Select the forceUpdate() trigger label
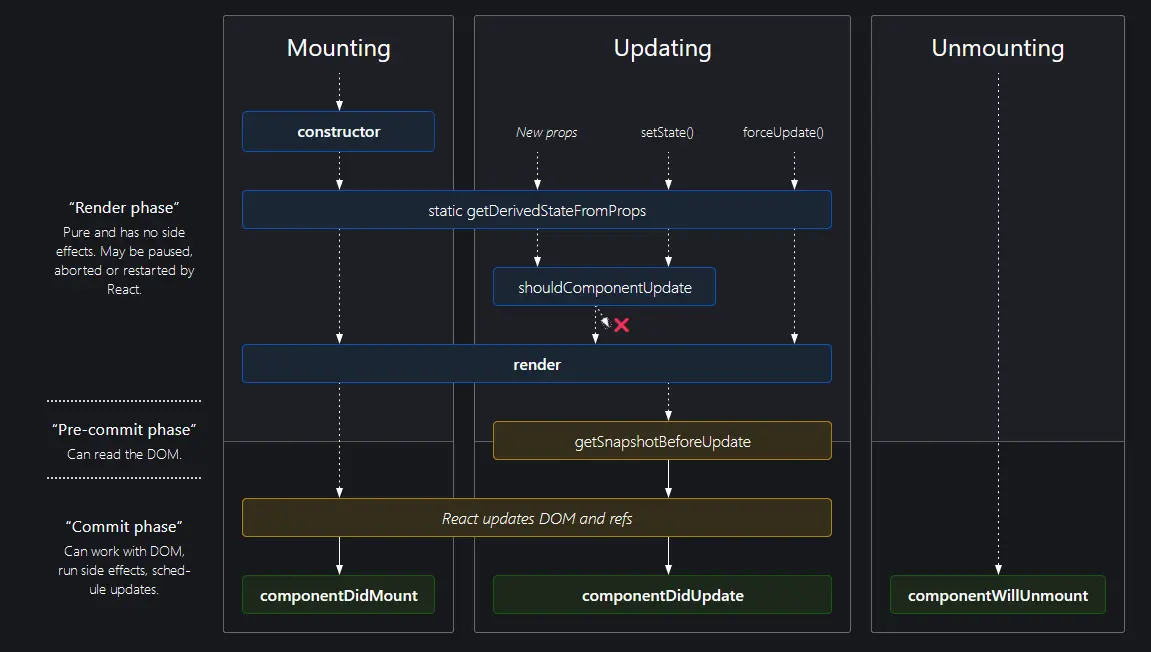Viewport: 1151px width, 652px height. [783, 132]
